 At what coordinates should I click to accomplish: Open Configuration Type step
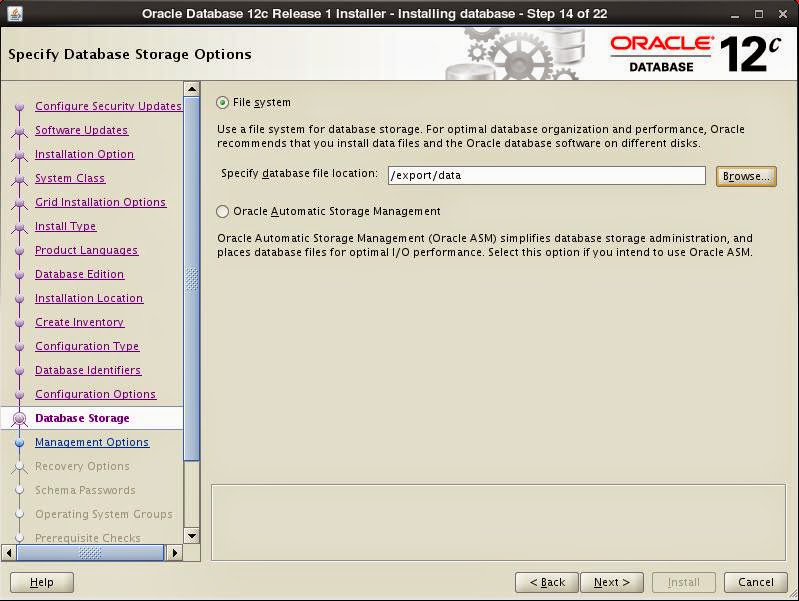(87, 346)
